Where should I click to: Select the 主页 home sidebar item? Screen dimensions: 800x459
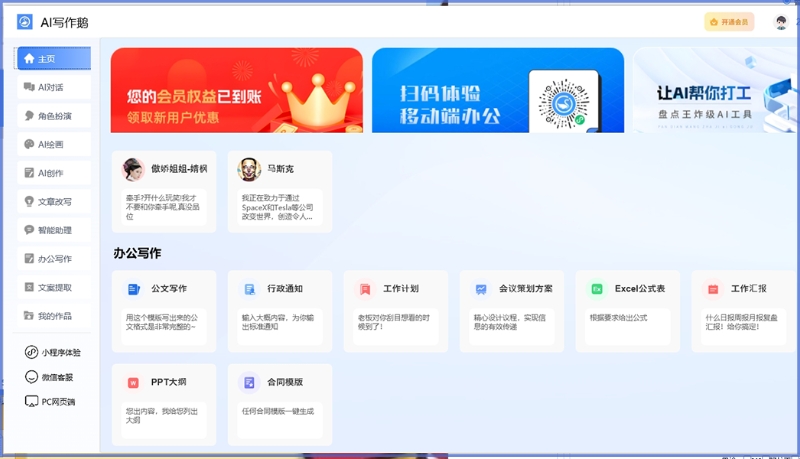(x=54, y=58)
